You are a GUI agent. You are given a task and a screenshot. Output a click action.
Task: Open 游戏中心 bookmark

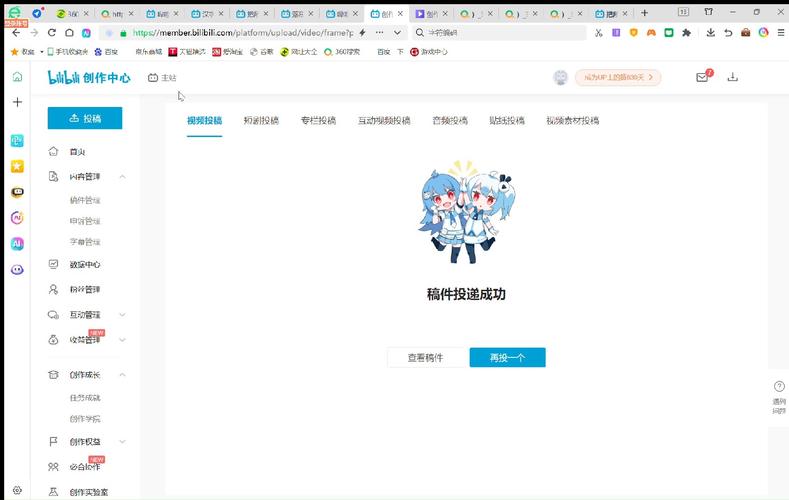[x=429, y=51]
